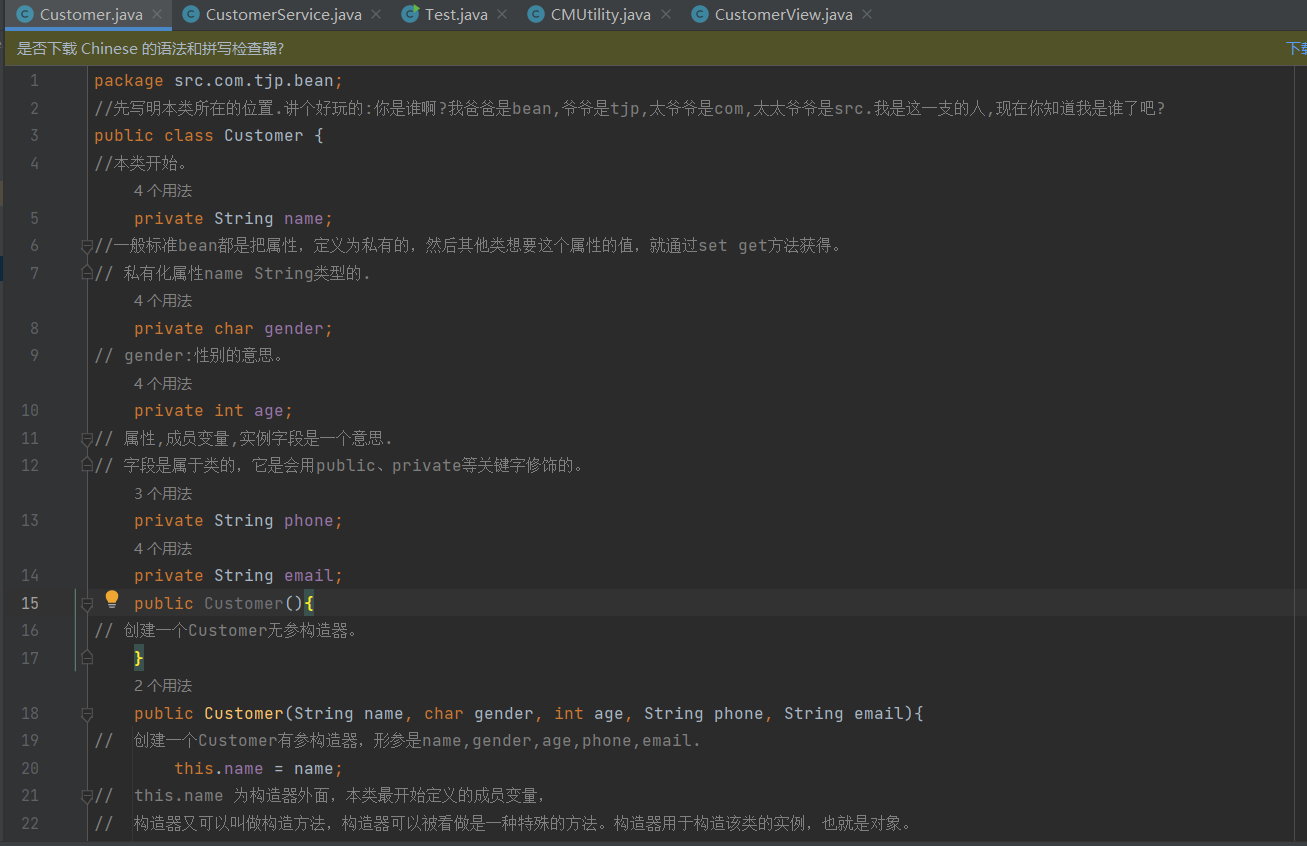
Task: Click line number 15 in the gutter
Action: click(30, 603)
